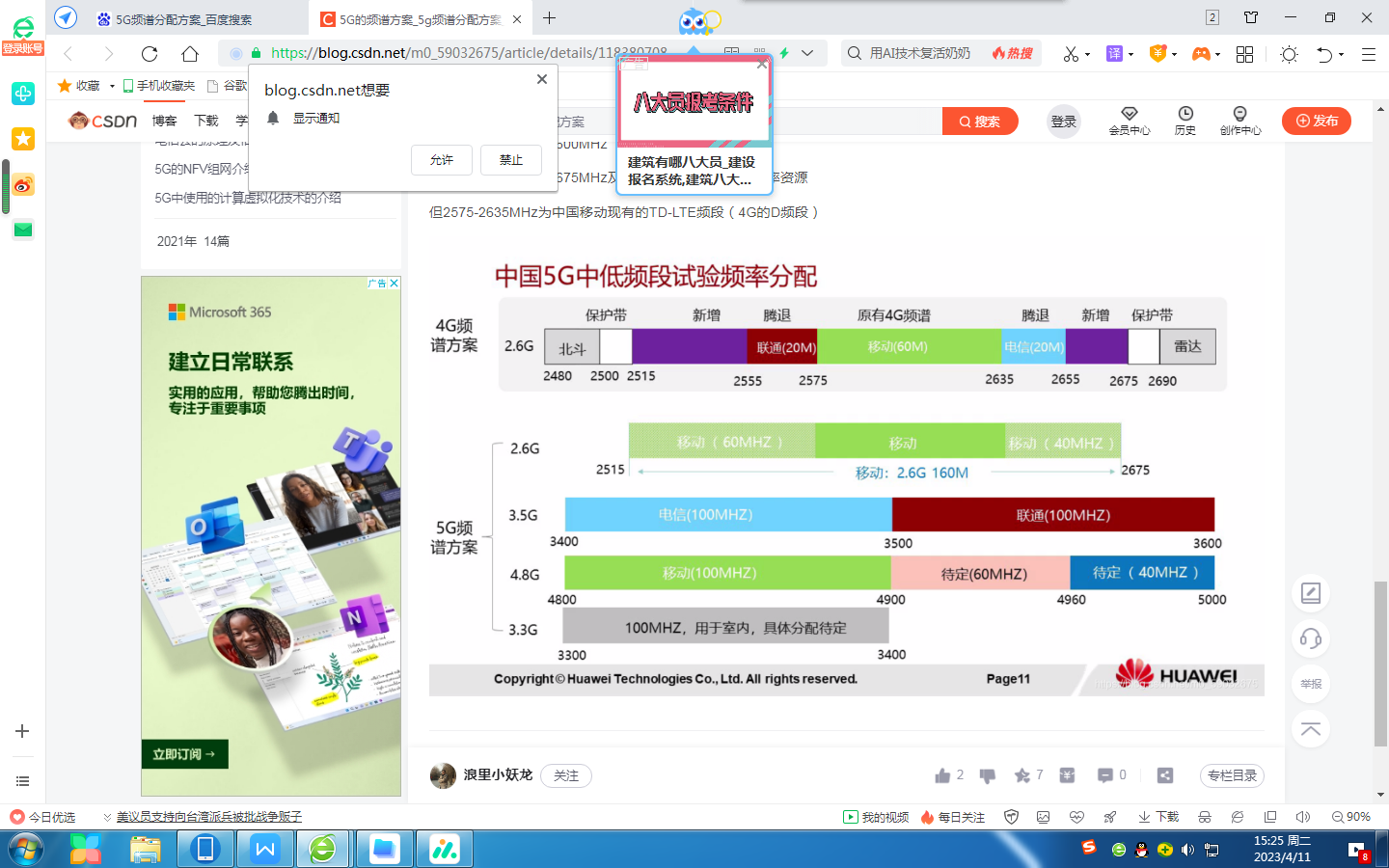Open a new tab with the plus button
This screenshot has width=1389, height=868.
pos(549,18)
